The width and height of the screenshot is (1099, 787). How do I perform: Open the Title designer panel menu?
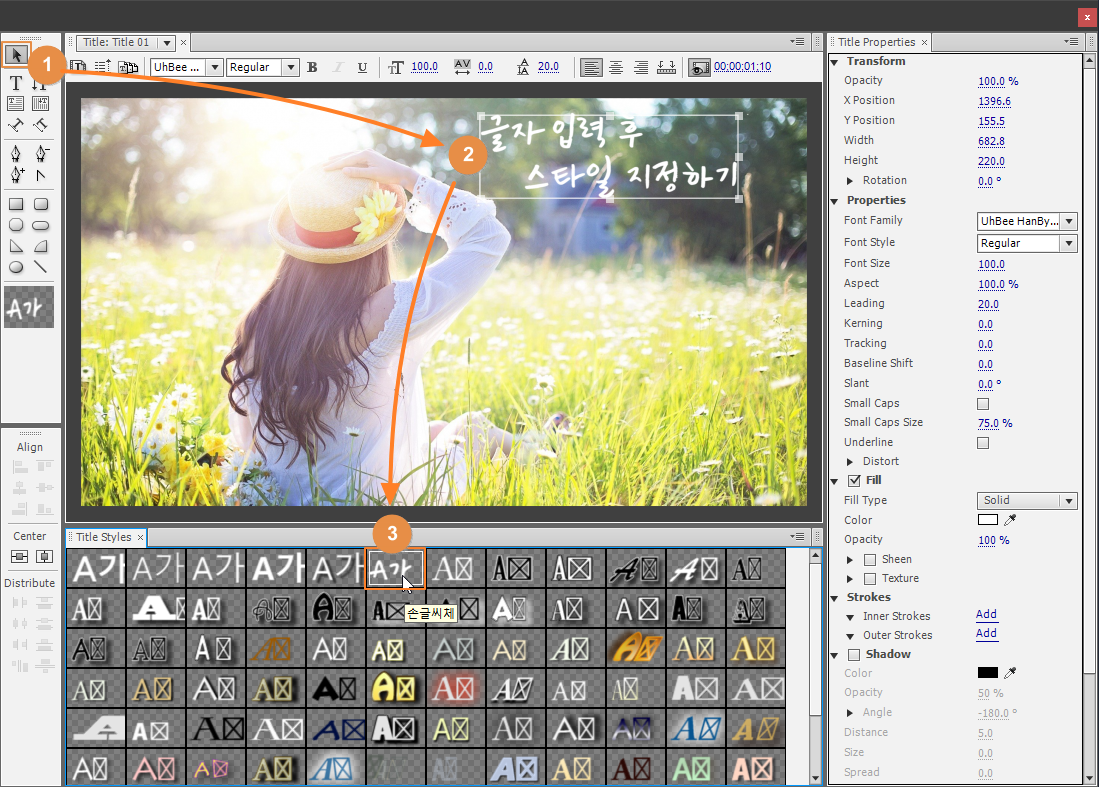point(798,41)
